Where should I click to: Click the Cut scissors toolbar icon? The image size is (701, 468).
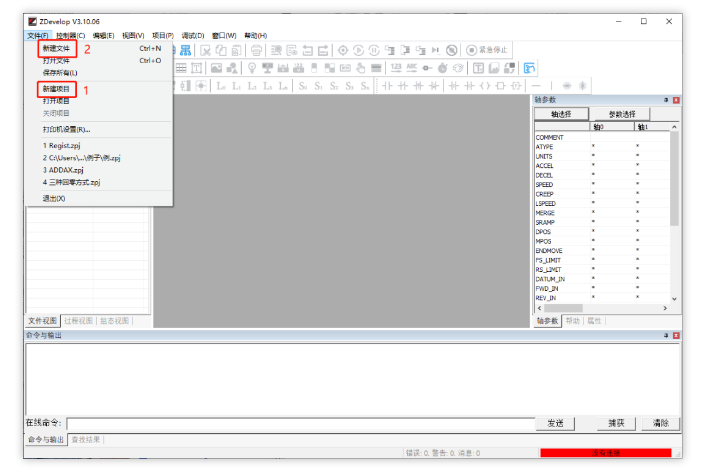205,50
